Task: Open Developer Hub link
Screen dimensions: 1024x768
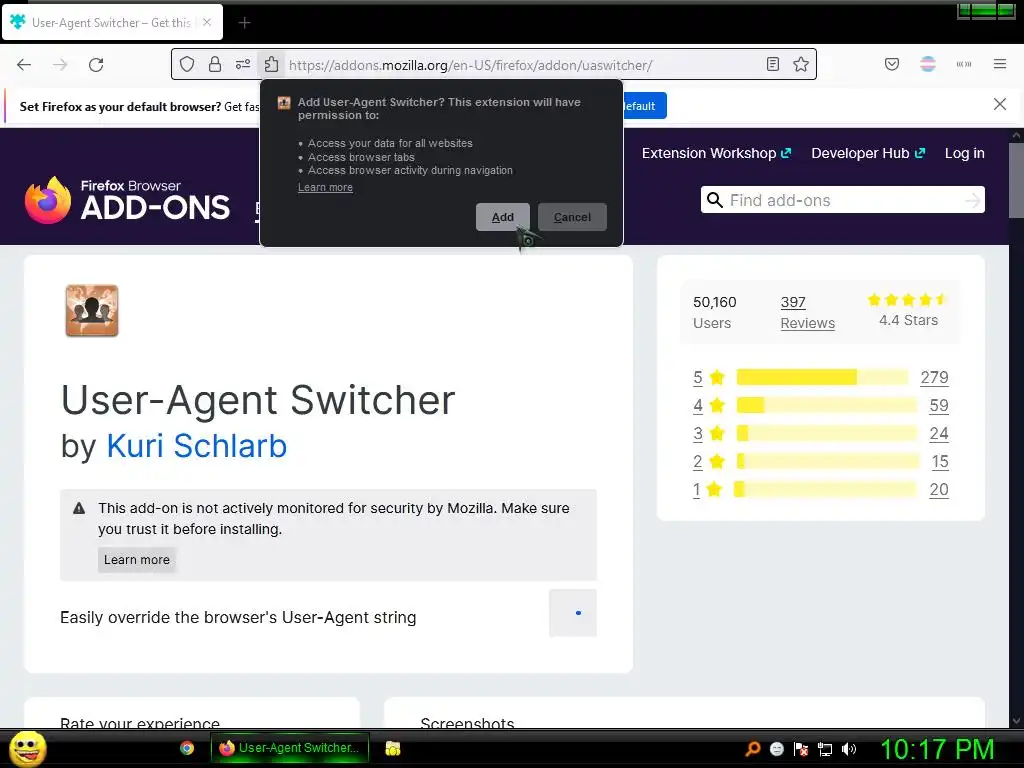Action: (x=868, y=153)
